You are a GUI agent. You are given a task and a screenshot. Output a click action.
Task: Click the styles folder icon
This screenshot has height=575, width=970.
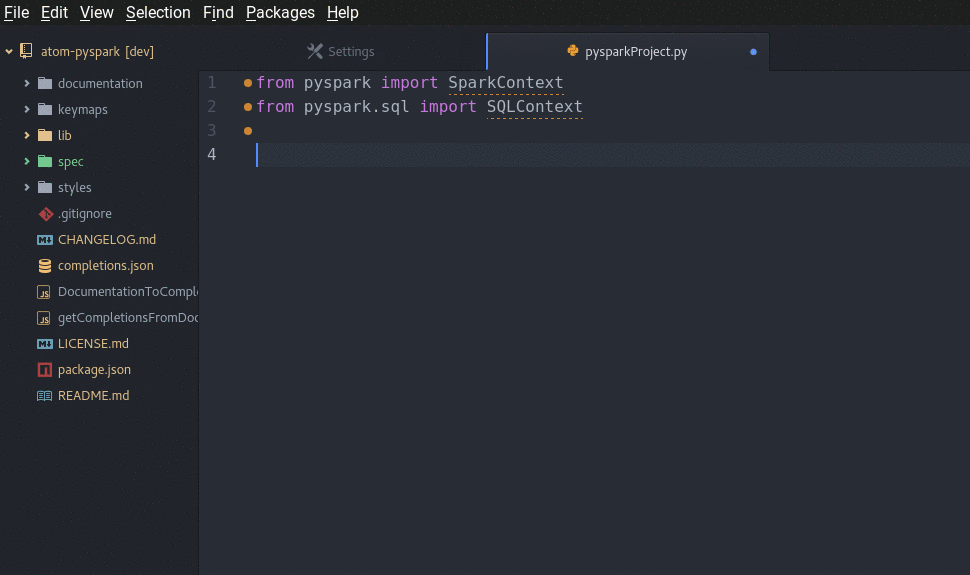(45, 187)
